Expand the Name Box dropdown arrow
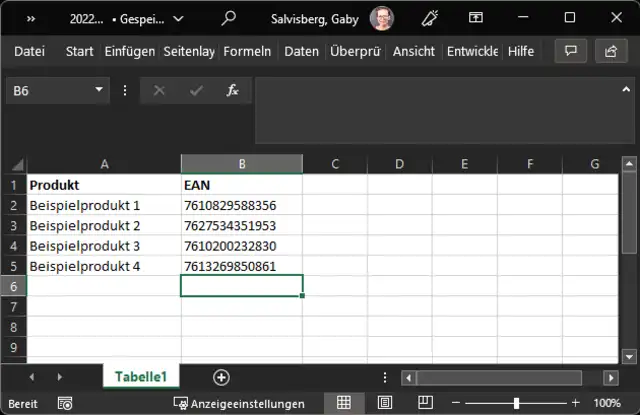Viewport: 640px width, 415px height. pyautogui.click(x=99, y=90)
